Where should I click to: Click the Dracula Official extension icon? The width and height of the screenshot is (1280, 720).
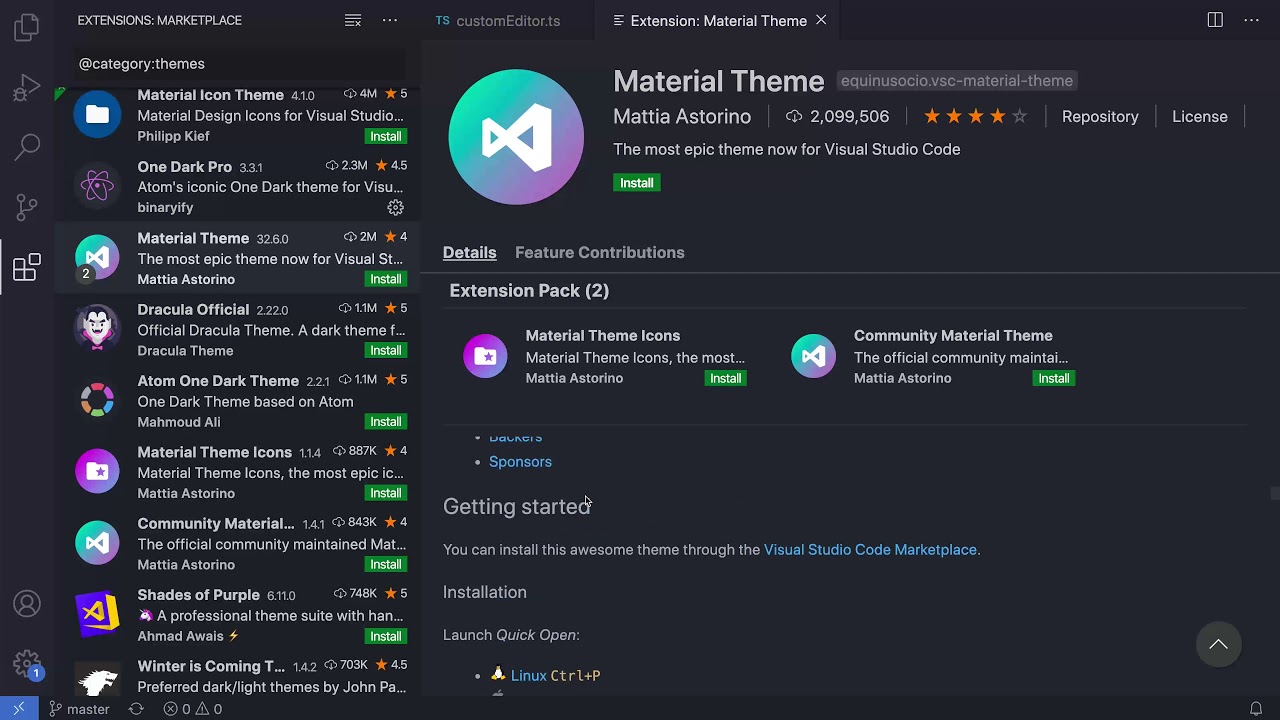[97, 329]
